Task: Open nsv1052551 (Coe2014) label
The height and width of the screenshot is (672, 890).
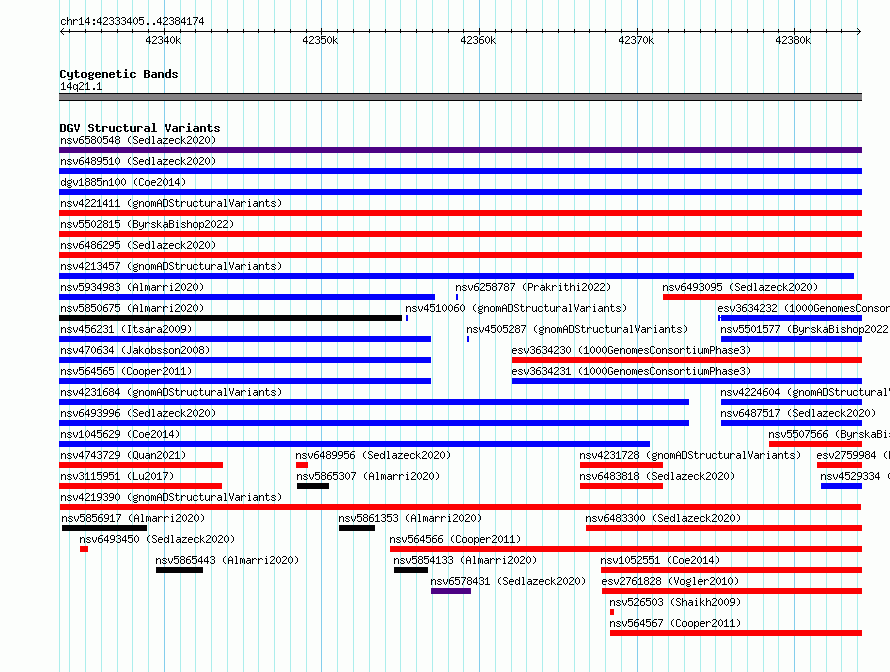Action: 660,560
